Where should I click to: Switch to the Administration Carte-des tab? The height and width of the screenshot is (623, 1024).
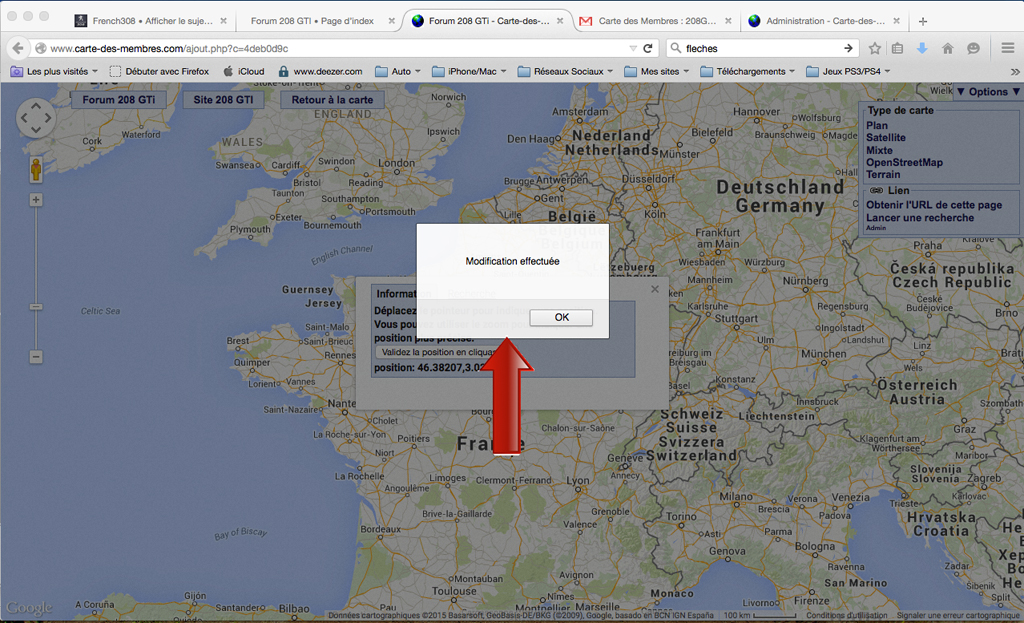tap(825, 21)
